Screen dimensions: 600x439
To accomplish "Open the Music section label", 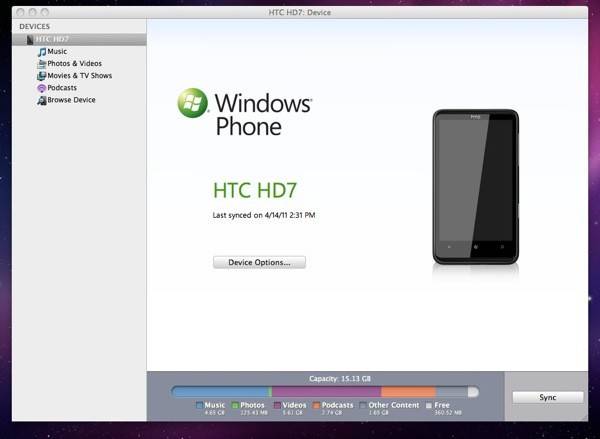I will 57,51.
